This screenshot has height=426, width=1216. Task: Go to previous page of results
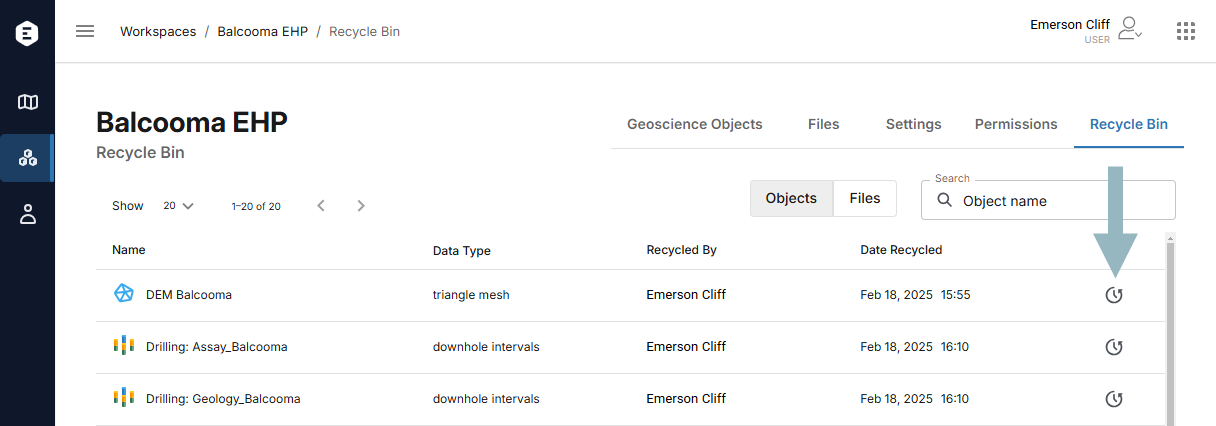click(x=321, y=206)
